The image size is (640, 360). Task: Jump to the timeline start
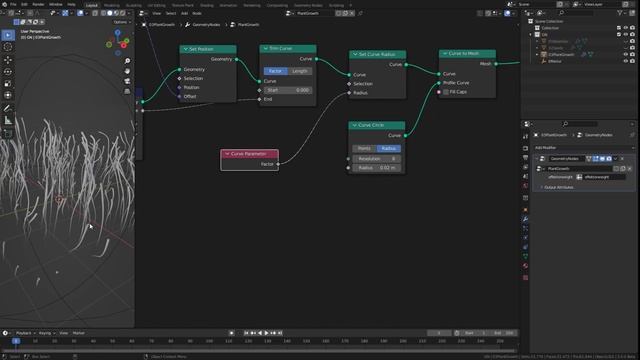[246, 333]
